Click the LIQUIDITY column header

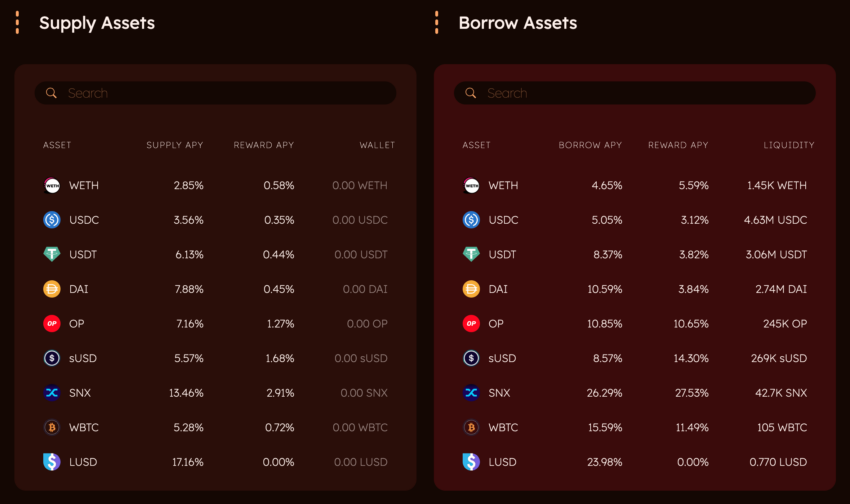789,145
